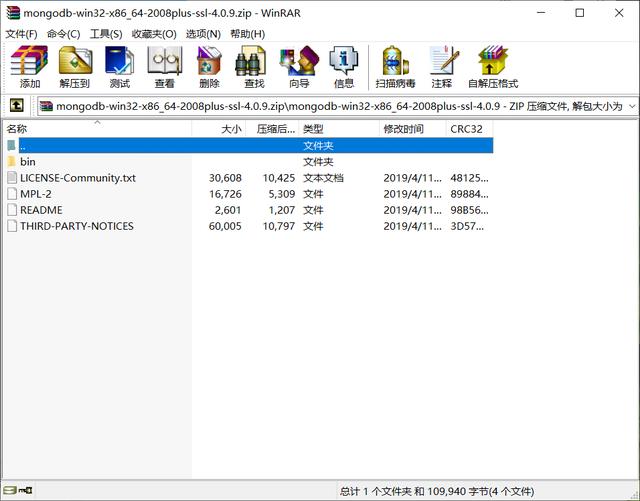This screenshot has height=501, width=640.
Task: Click the parent folder ".." icon
Action: click(11, 145)
